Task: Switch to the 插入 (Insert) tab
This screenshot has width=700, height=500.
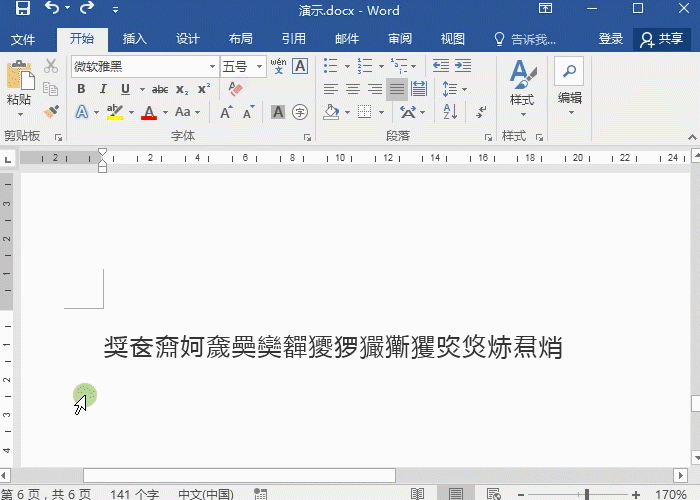Action: pos(134,39)
